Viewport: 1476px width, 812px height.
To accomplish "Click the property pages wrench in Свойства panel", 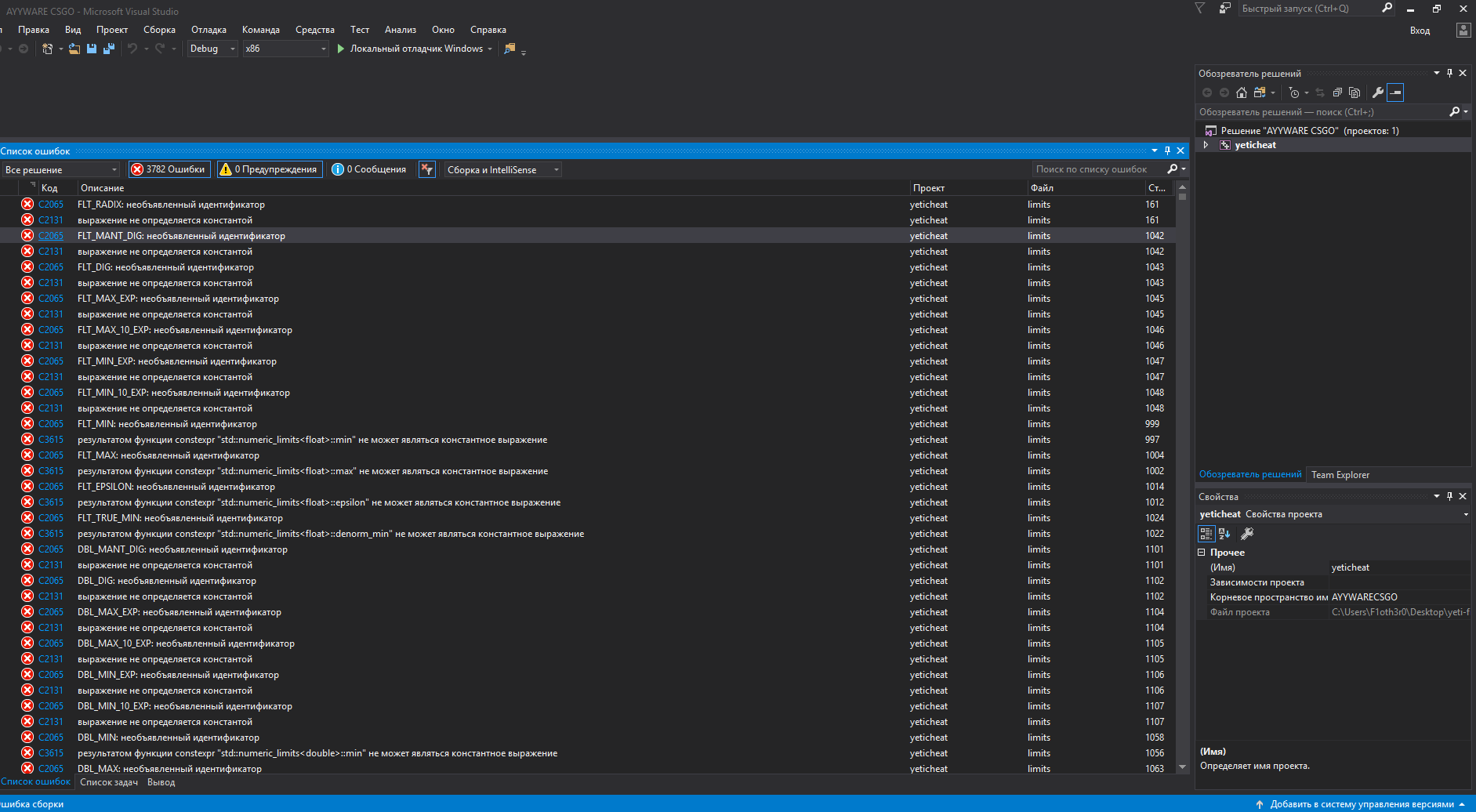I will click(x=1247, y=534).
